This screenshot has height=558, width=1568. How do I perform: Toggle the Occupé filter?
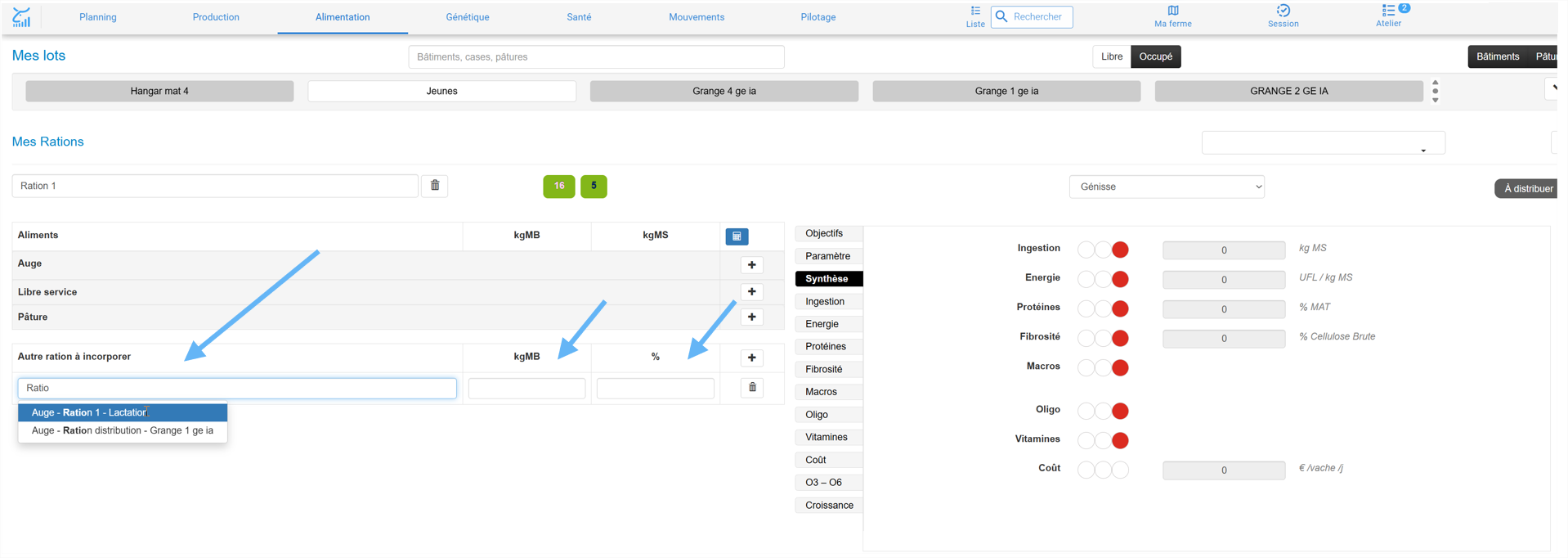1155,56
